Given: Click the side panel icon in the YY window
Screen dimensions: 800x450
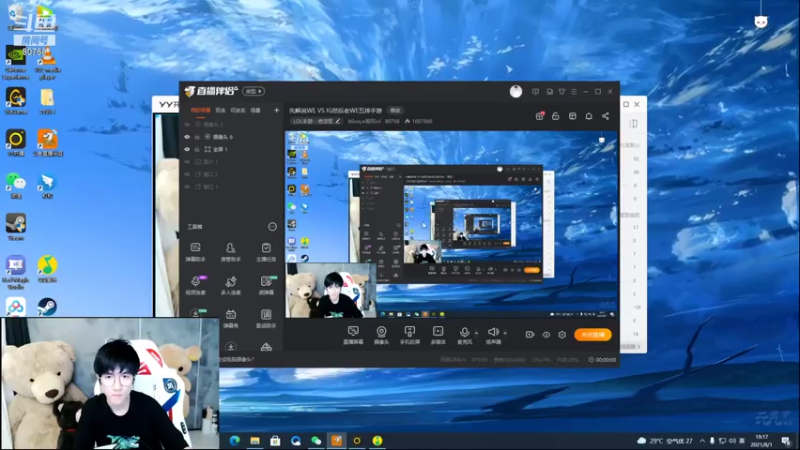Looking at the screenshot, I should point(633,123).
